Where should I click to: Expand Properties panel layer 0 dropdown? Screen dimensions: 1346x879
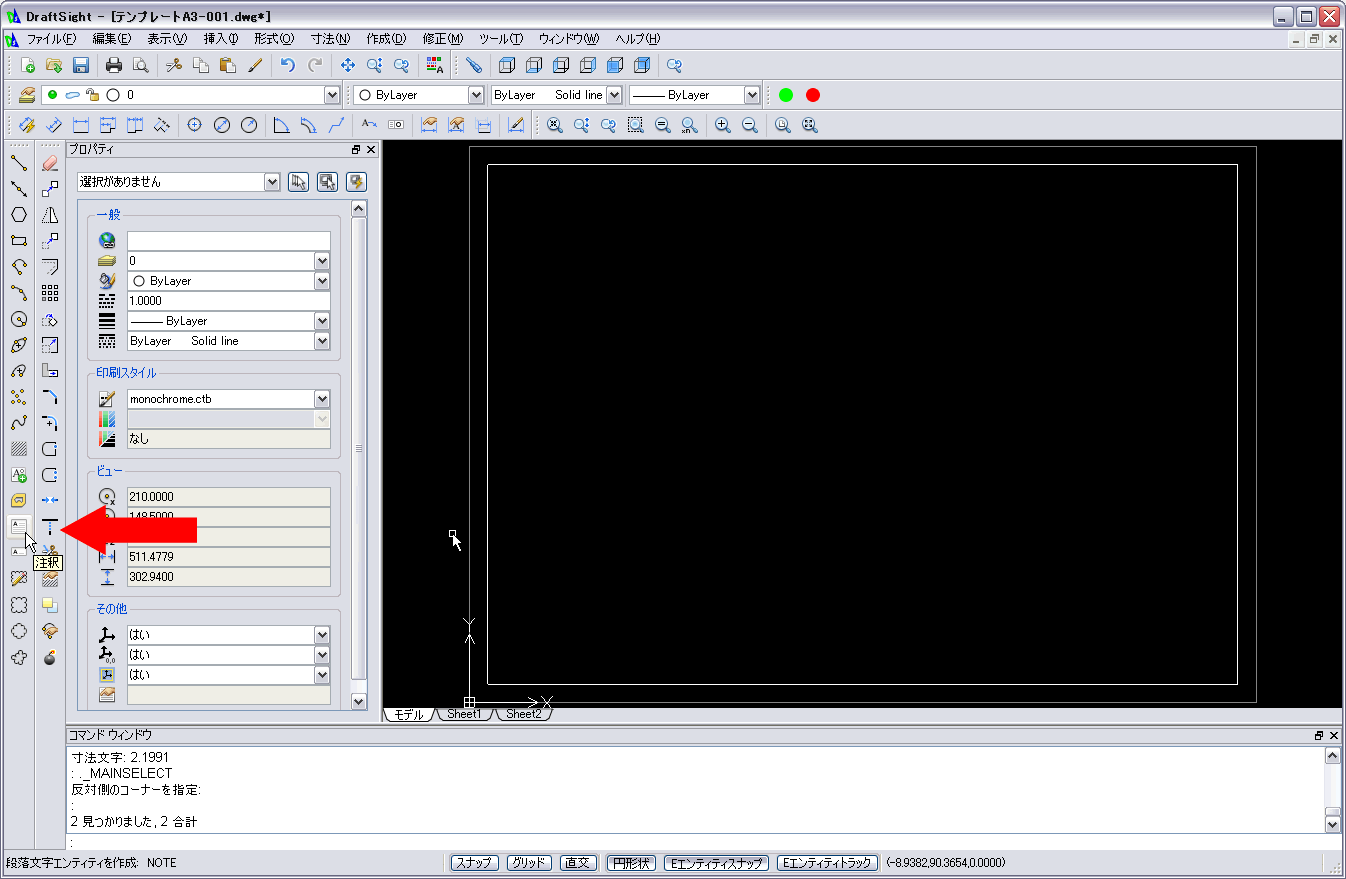tap(322, 261)
